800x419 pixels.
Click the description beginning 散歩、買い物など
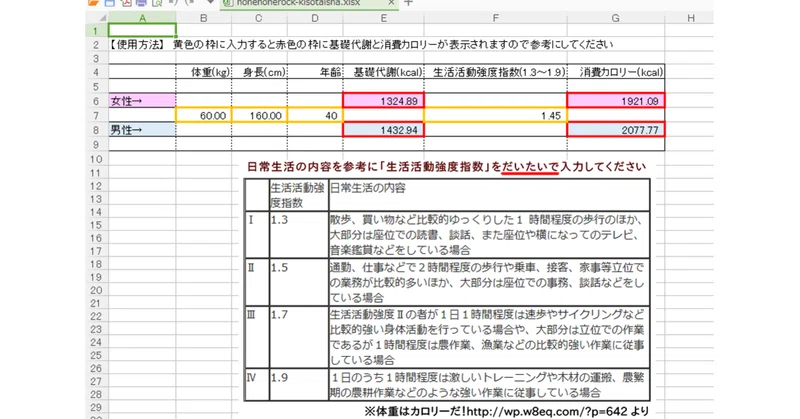[x=489, y=235]
